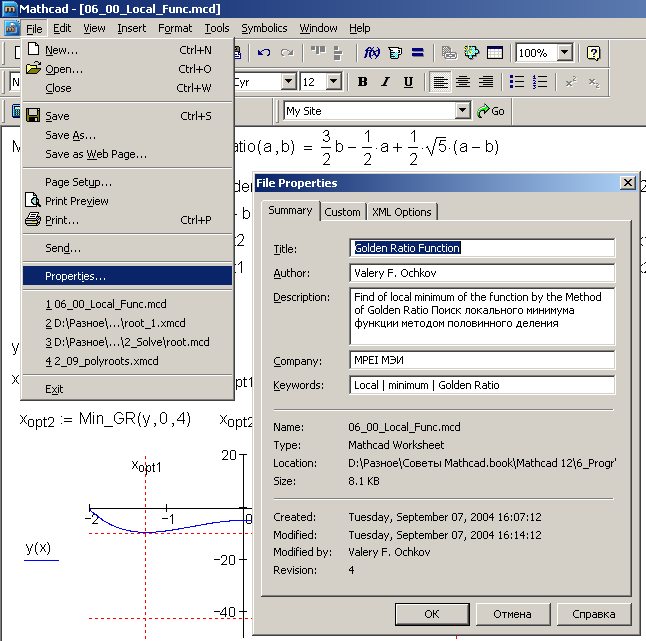Open the Insert Function f(x) tool
This screenshot has height=641, width=646.
pyautogui.click(x=372, y=53)
